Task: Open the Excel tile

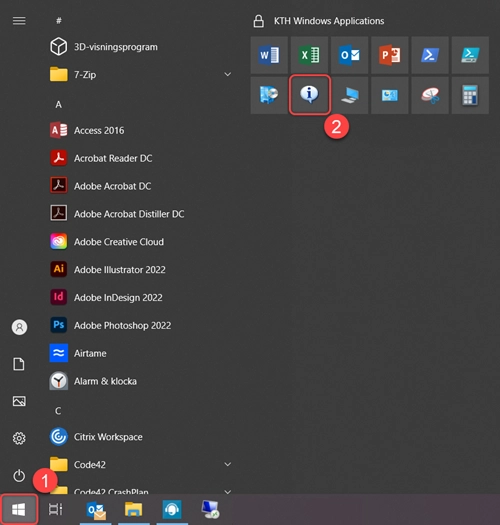Action: [309, 55]
